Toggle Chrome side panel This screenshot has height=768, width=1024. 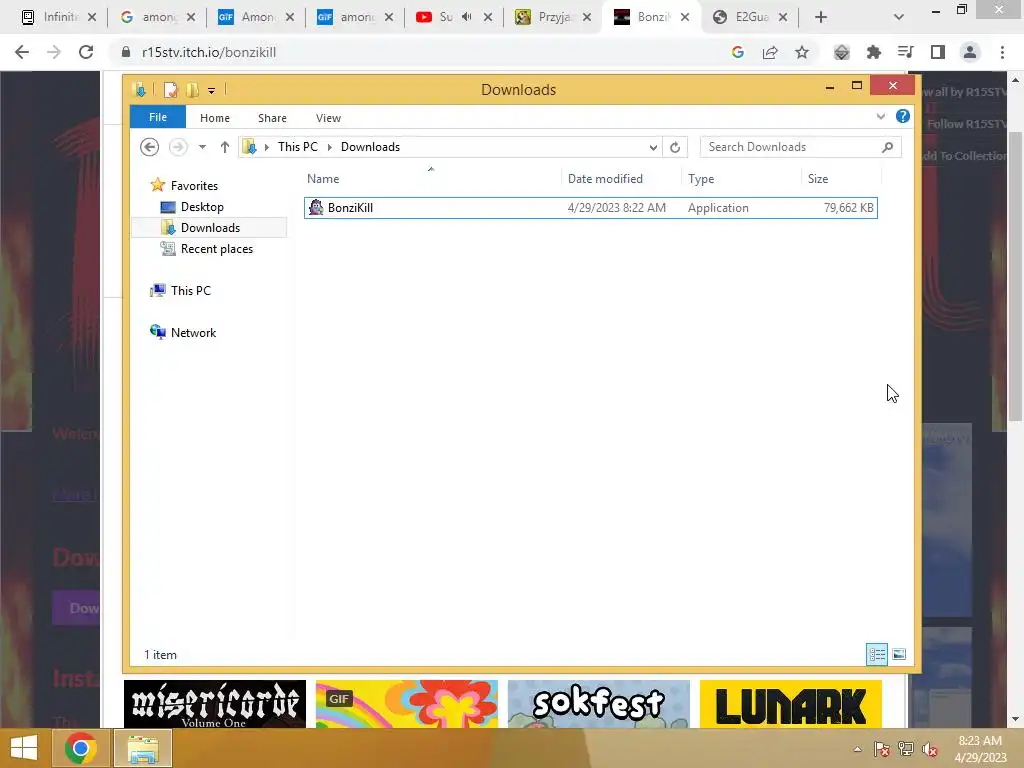click(x=938, y=52)
